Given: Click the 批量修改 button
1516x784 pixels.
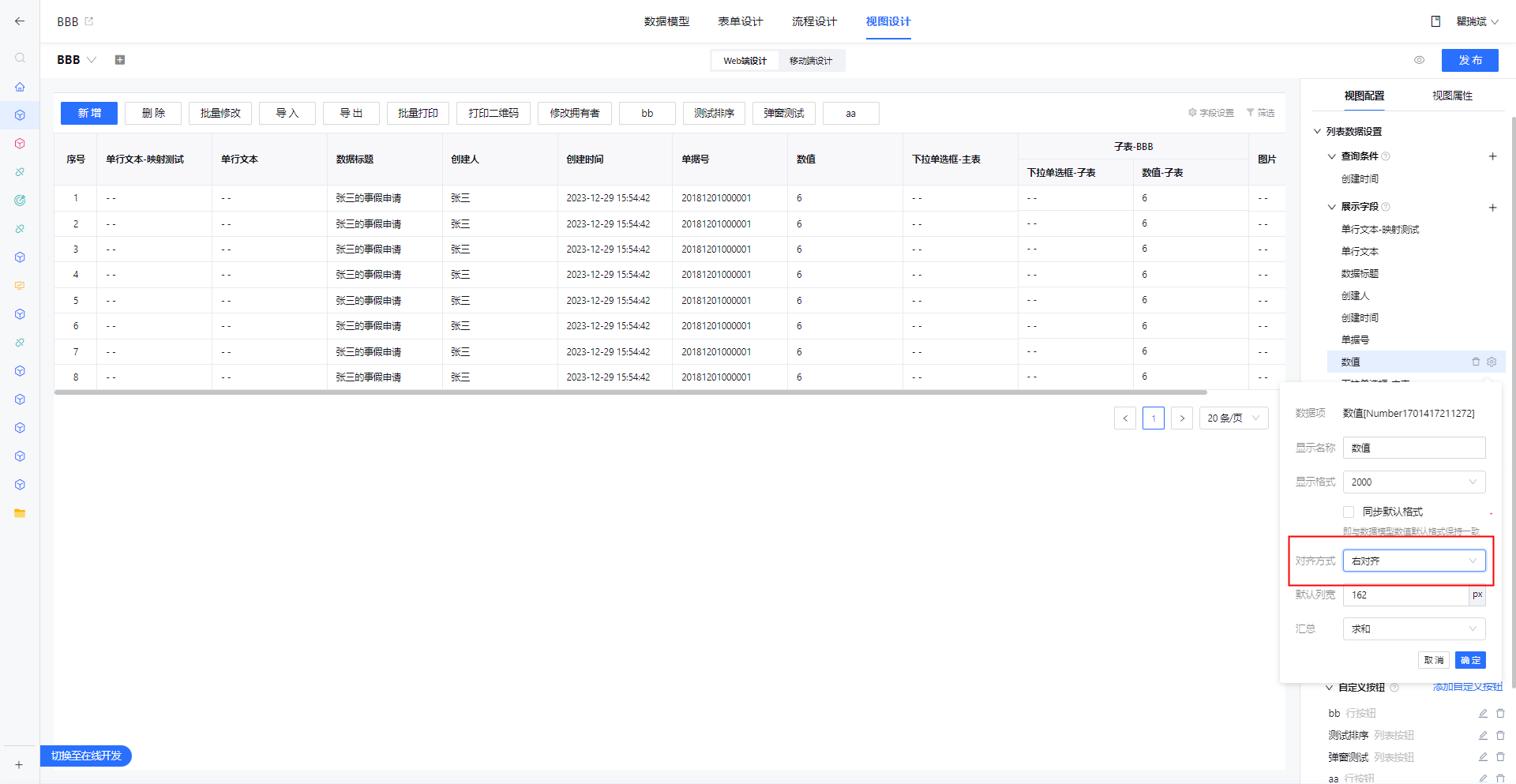Looking at the screenshot, I should point(220,113).
